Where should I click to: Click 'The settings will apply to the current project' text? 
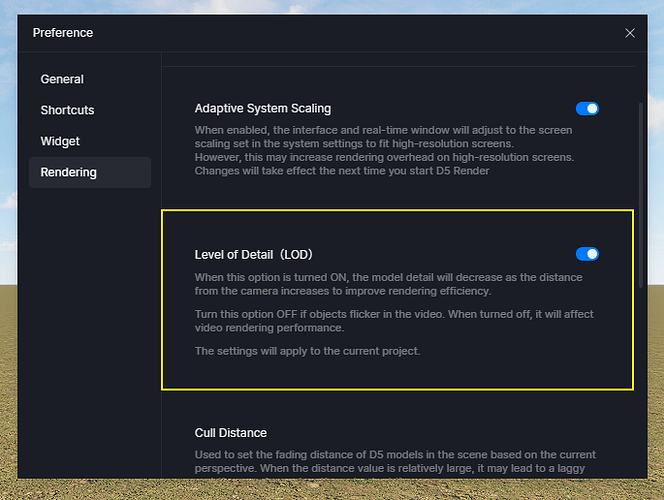tap(307, 351)
